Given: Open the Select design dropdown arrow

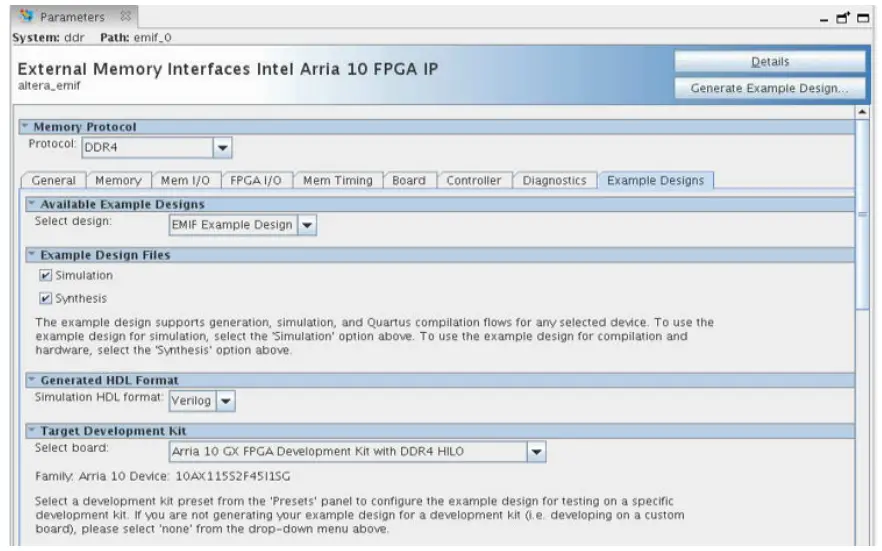Looking at the screenshot, I should tap(307, 225).
